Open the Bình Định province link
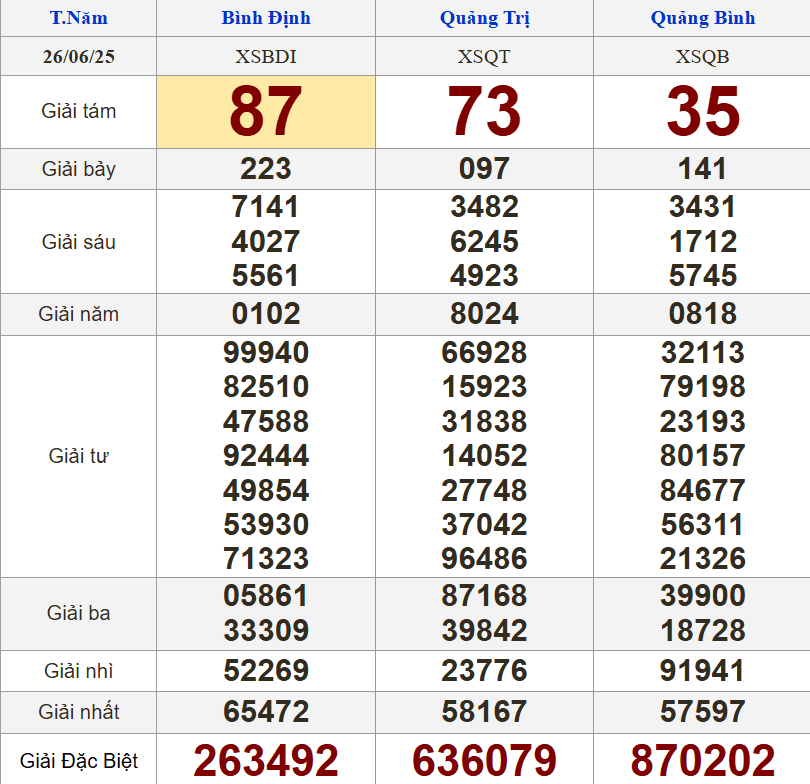Image resolution: width=810 pixels, height=784 pixels. (266, 18)
